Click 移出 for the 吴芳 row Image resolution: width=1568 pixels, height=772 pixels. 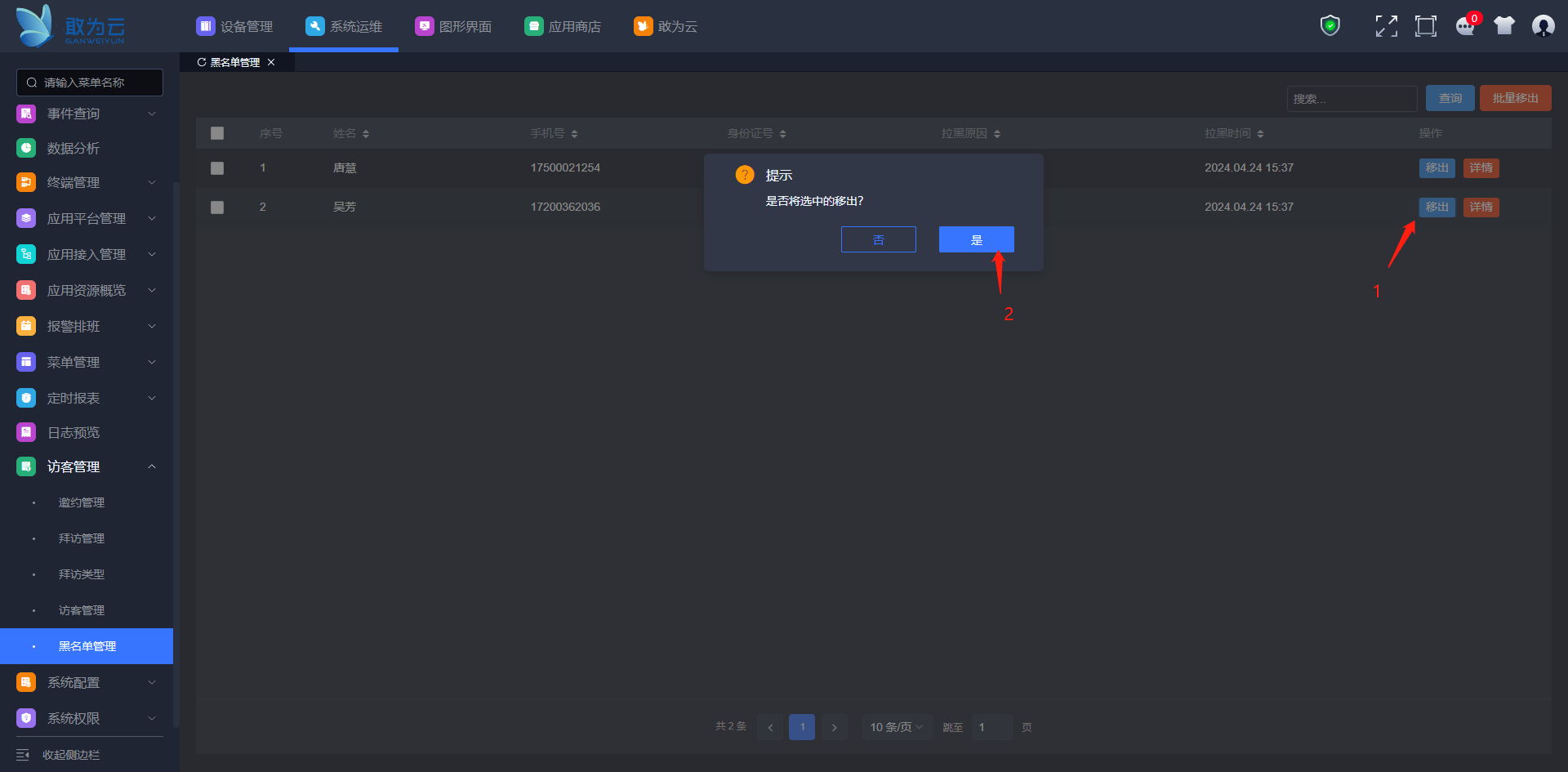(1437, 208)
